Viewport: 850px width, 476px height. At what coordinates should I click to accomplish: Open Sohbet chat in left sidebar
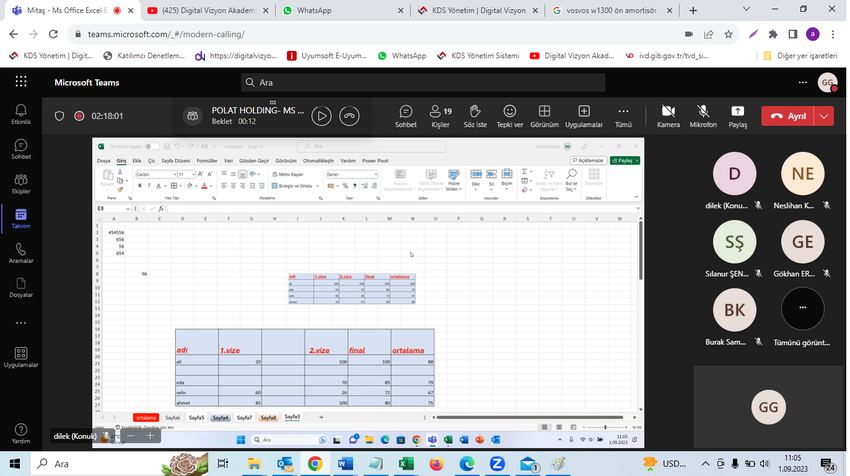(x=21, y=149)
